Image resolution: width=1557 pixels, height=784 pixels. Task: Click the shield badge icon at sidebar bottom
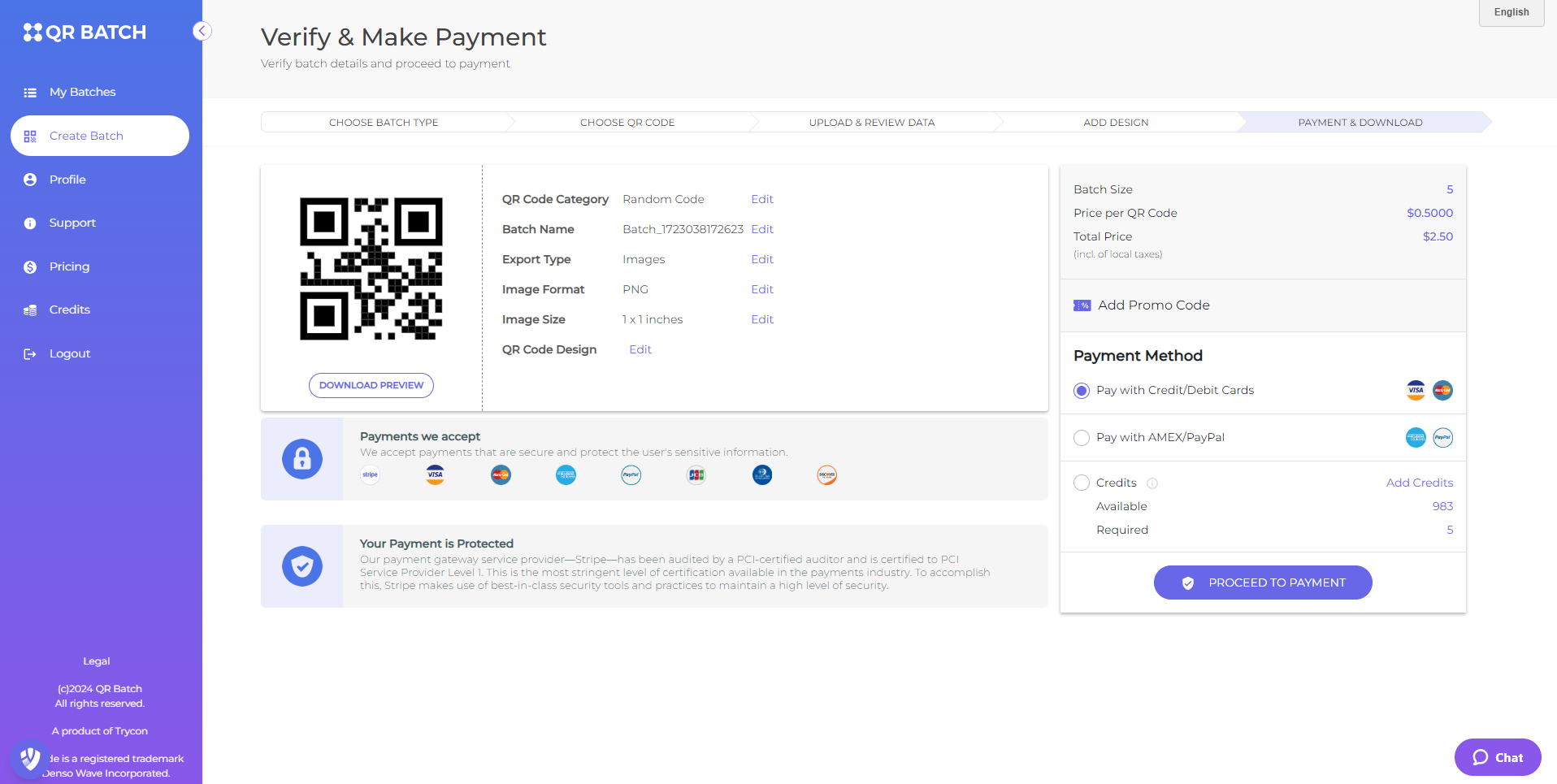[x=30, y=759]
